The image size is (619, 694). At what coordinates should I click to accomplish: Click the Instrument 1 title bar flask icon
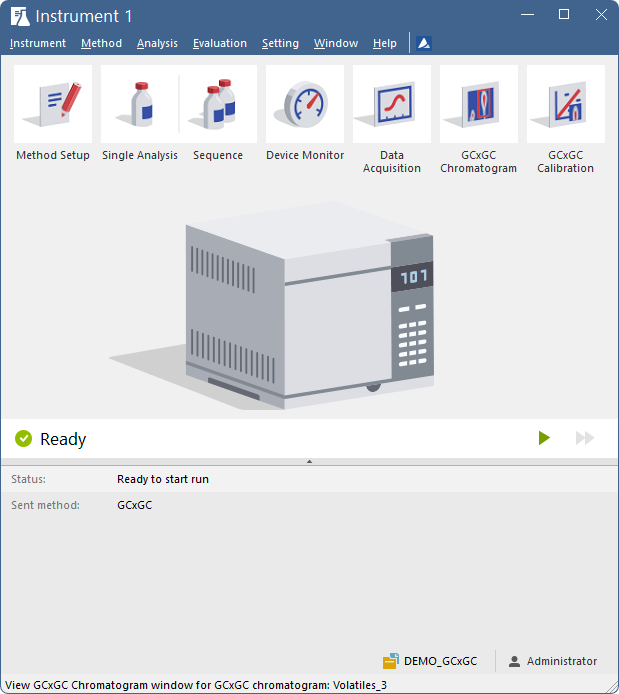(x=20, y=16)
